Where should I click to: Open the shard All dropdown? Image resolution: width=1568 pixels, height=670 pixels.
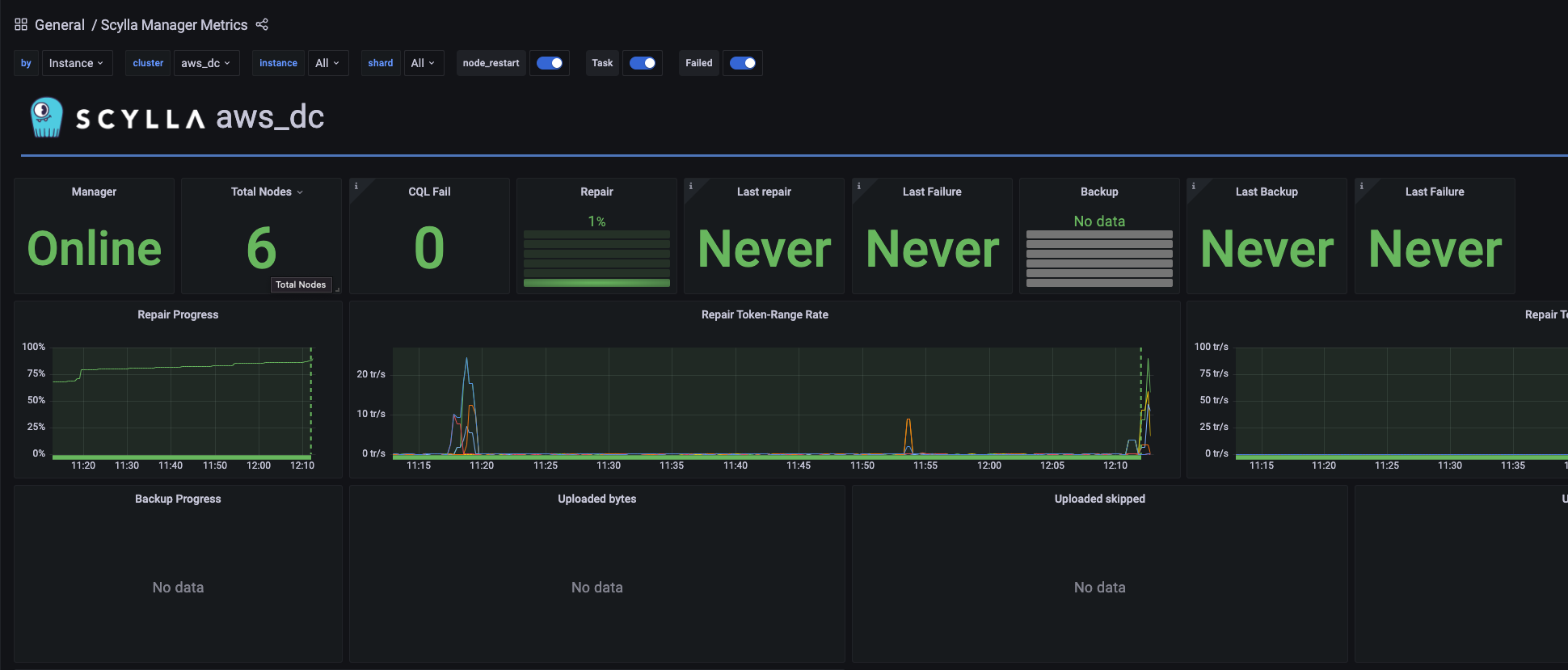(x=423, y=63)
